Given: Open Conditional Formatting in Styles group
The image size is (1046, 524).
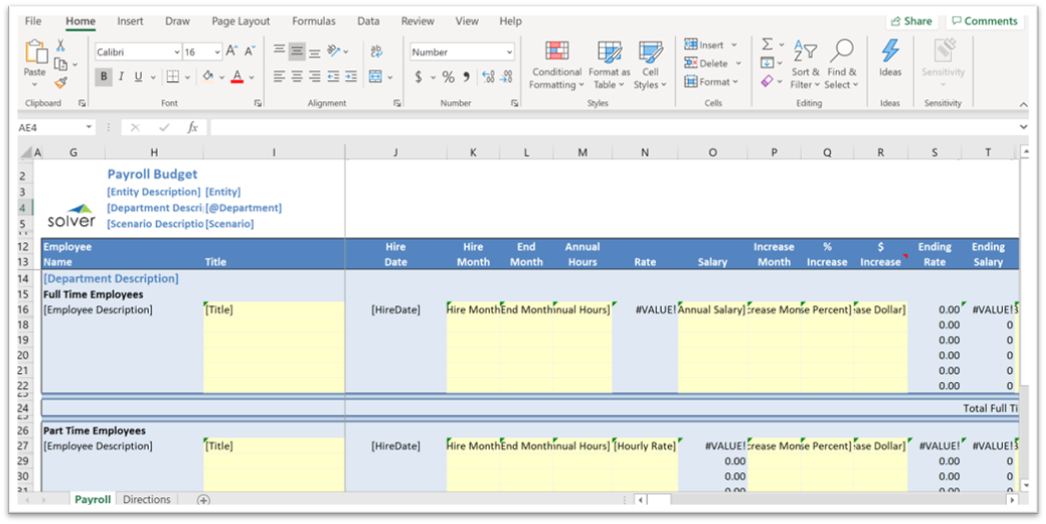Looking at the screenshot, I should (x=557, y=65).
